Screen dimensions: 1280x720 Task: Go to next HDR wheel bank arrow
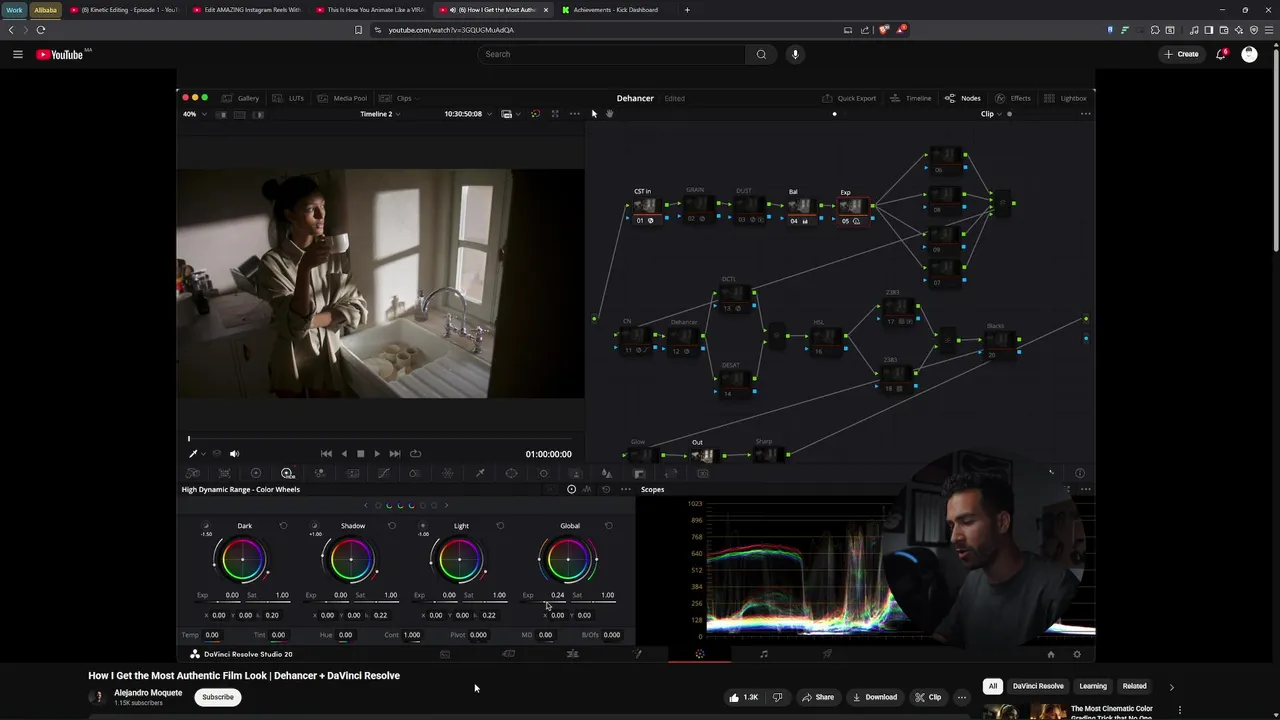[x=446, y=505]
